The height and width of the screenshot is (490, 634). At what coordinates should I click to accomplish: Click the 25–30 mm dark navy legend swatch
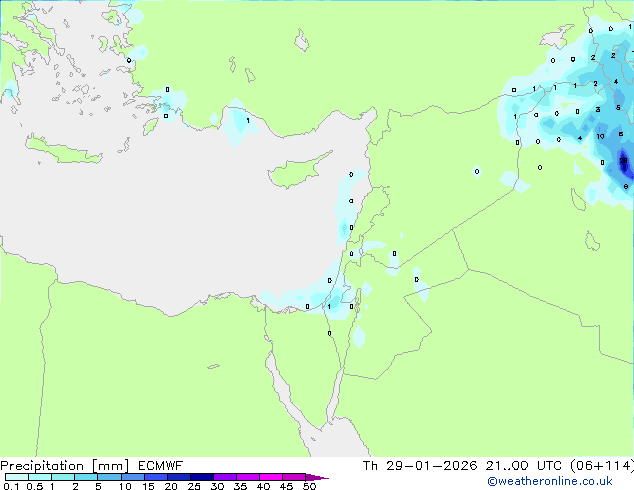(x=201, y=477)
